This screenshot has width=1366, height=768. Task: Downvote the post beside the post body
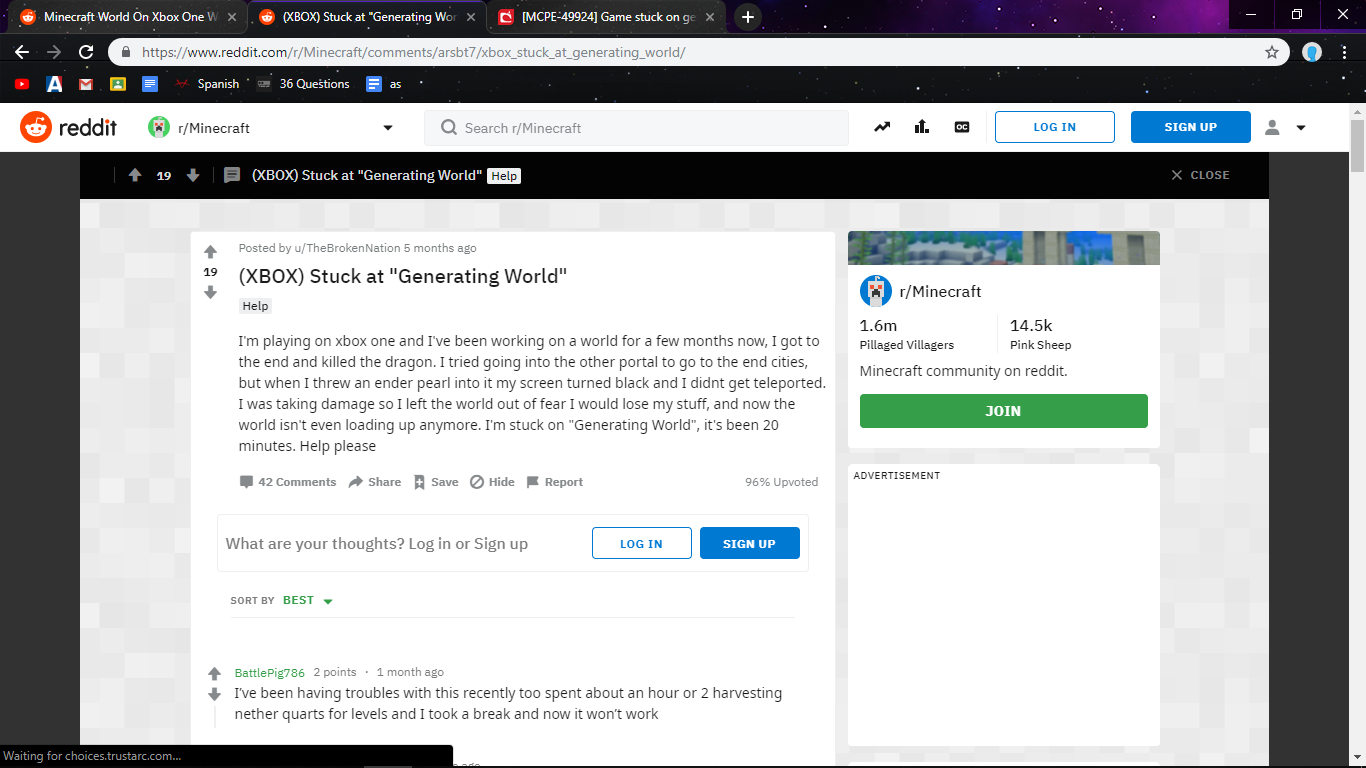[x=210, y=292]
